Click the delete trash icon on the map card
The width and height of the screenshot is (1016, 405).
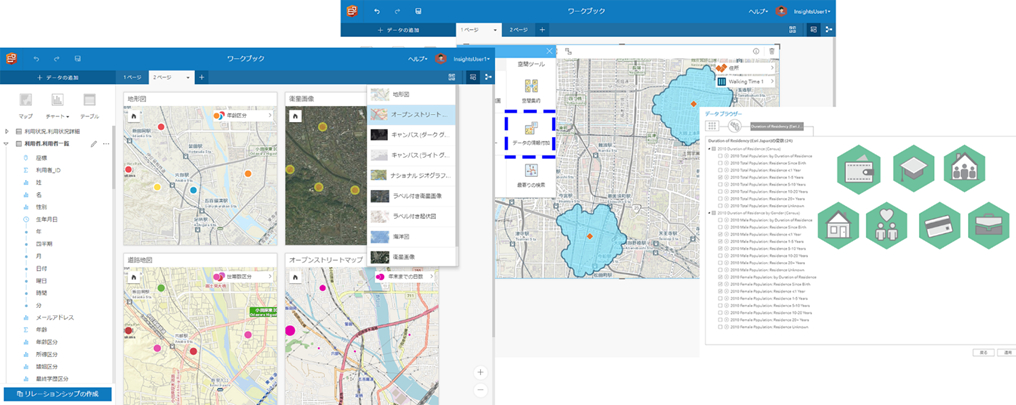772,51
